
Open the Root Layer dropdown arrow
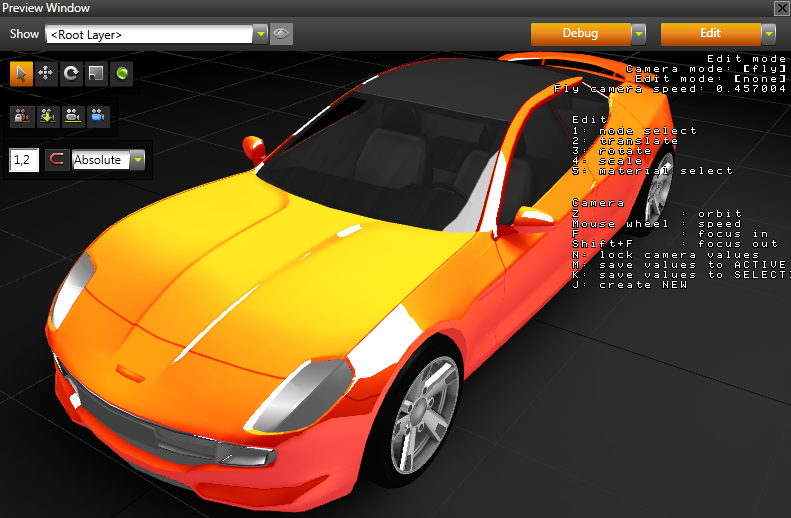pos(261,34)
